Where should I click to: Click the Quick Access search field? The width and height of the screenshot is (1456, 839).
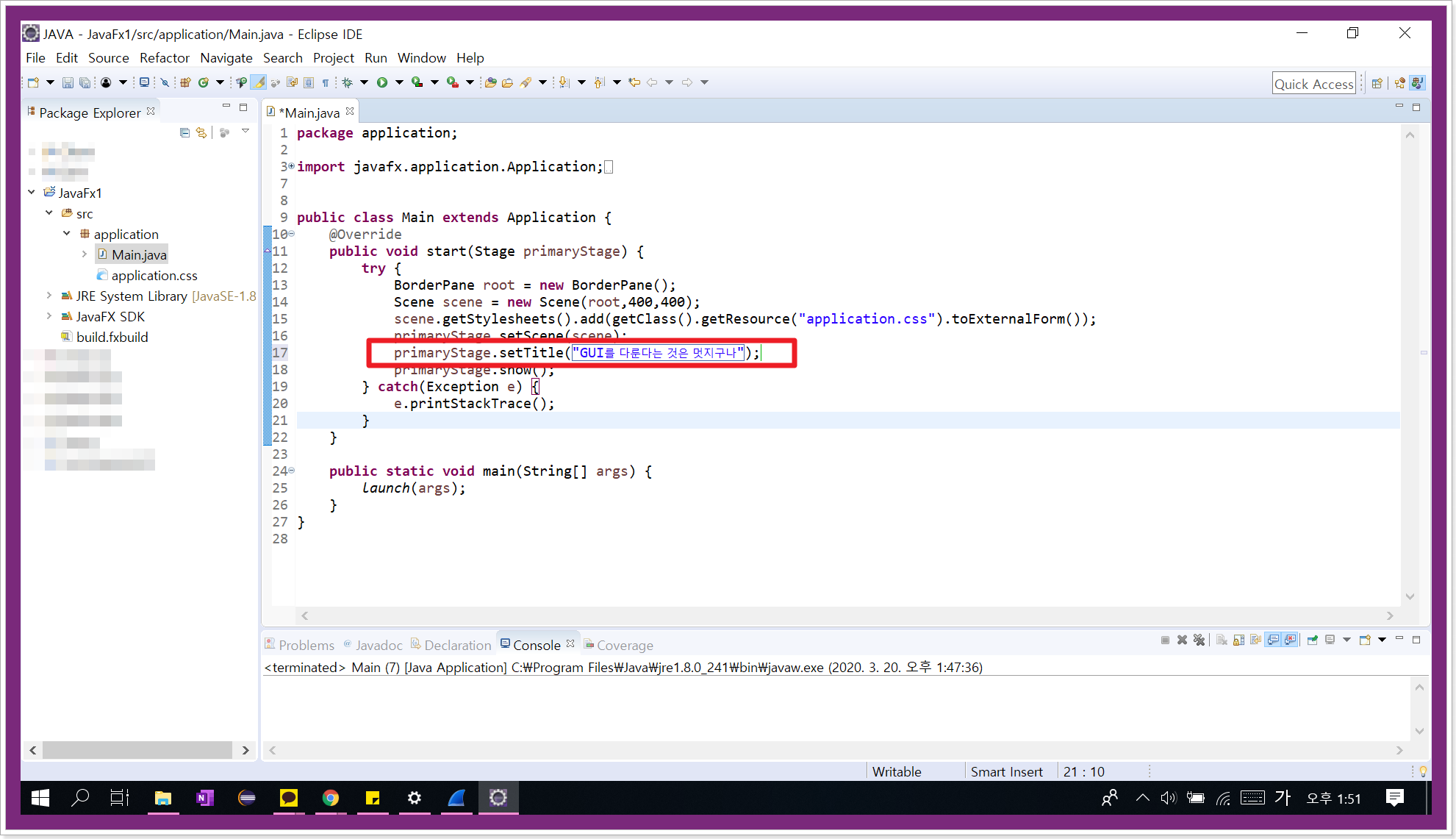pyautogui.click(x=1313, y=83)
